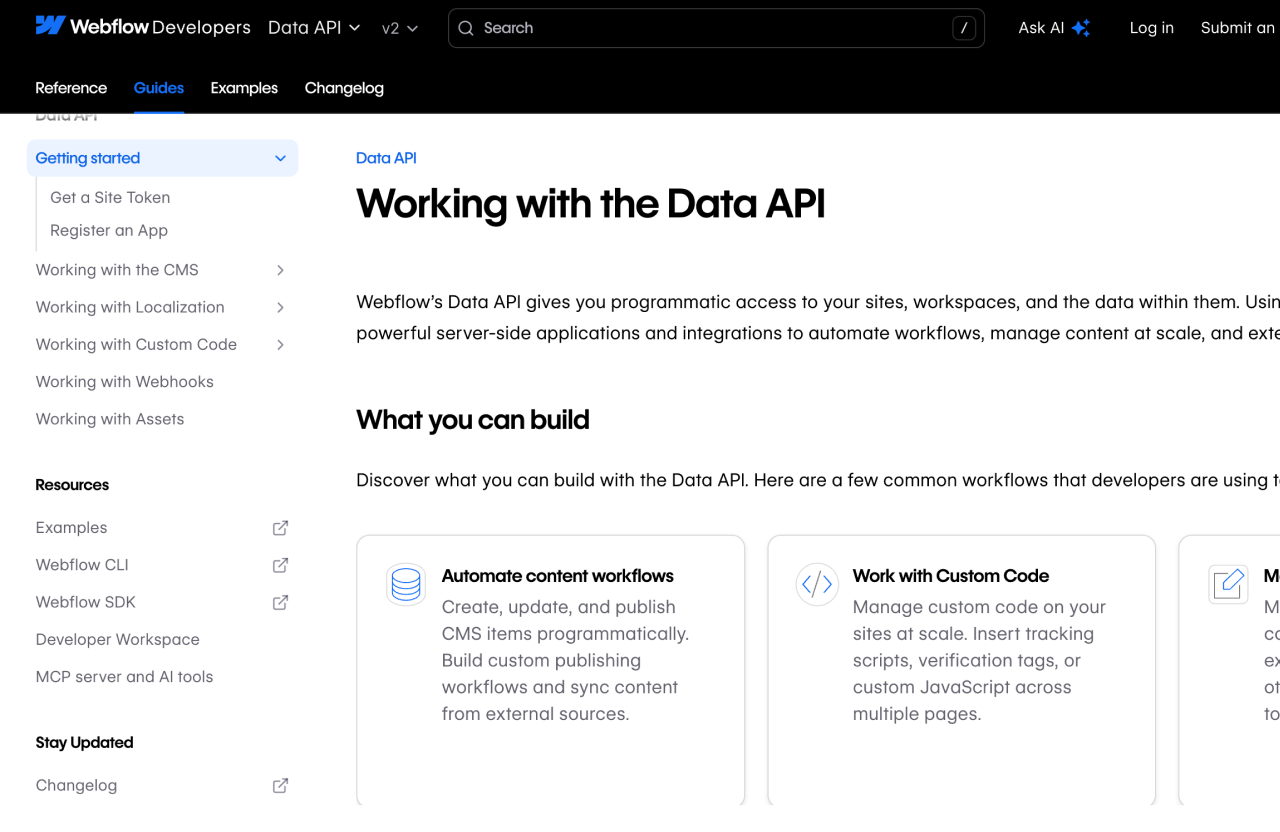Image resolution: width=1280 pixels, height=832 pixels.
Task: Switch to the Reference tab
Action: tap(71, 88)
